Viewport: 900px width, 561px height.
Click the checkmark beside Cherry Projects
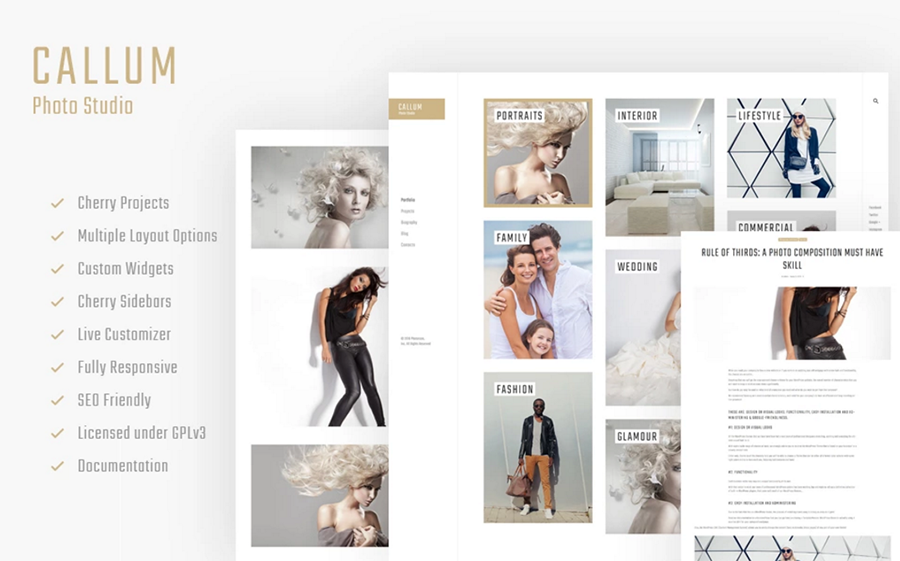coord(58,204)
